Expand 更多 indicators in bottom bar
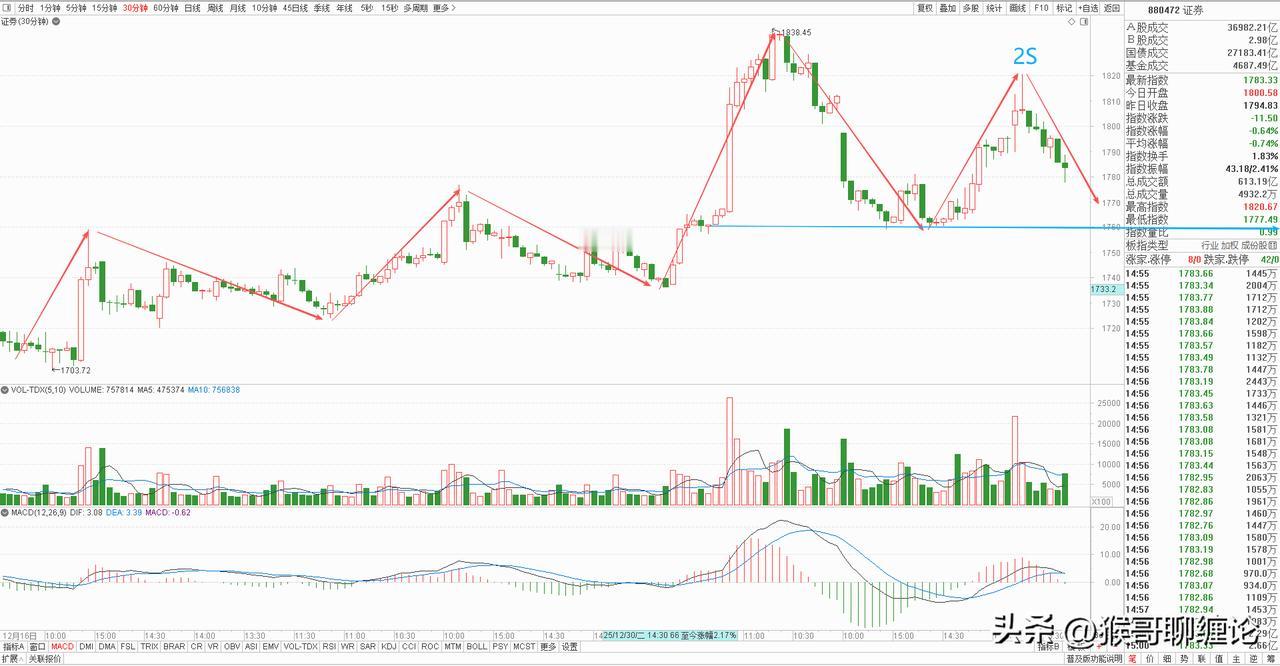The width and height of the screenshot is (1280, 666). [x=548, y=646]
